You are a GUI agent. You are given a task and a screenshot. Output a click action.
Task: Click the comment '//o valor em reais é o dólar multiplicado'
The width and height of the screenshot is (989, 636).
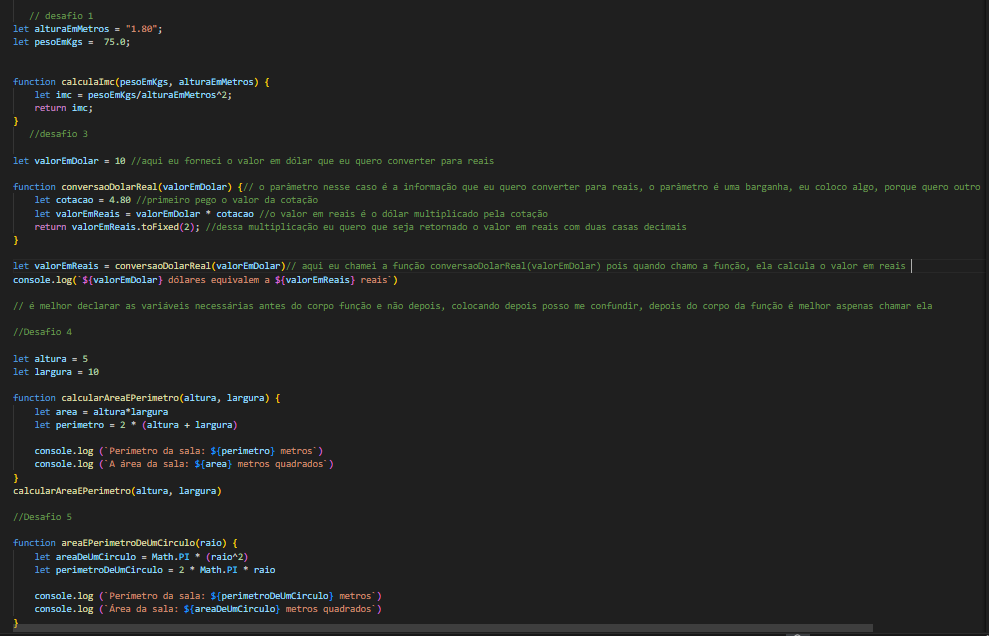[x=403, y=214]
